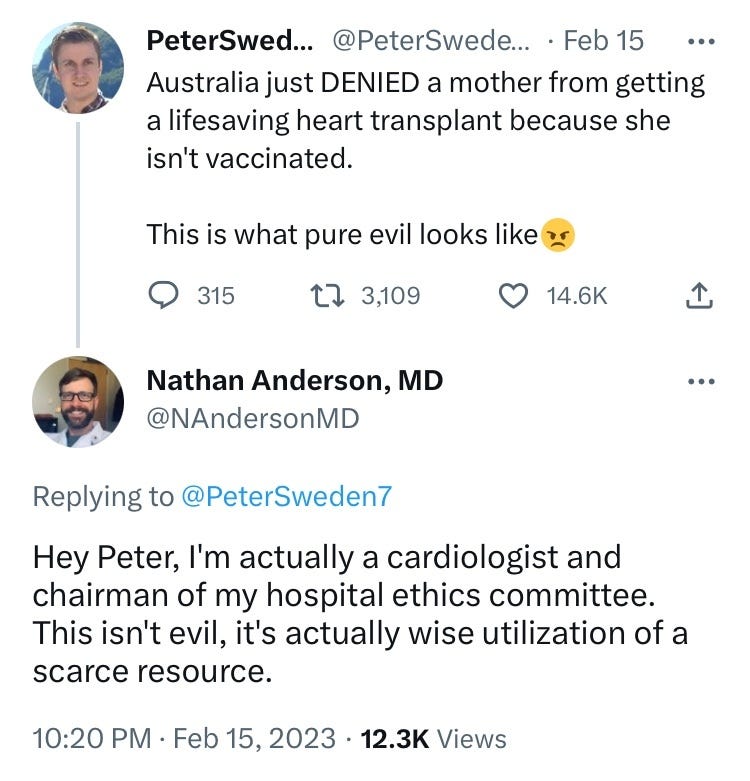Open PeterSweden's profile picture
750x781 pixels.
pyautogui.click(x=78, y=66)
